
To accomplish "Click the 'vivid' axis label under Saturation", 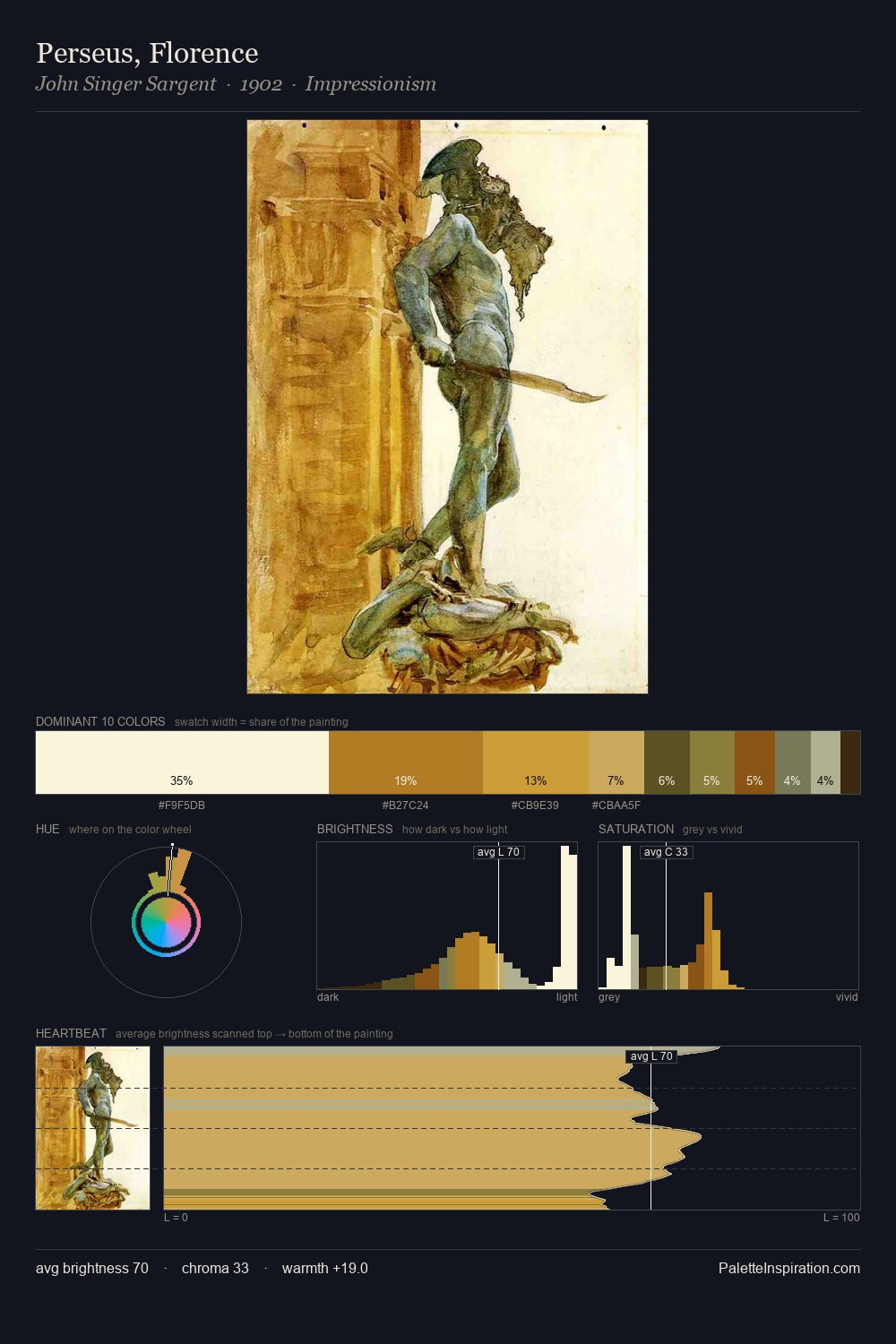I will [847, 997].
